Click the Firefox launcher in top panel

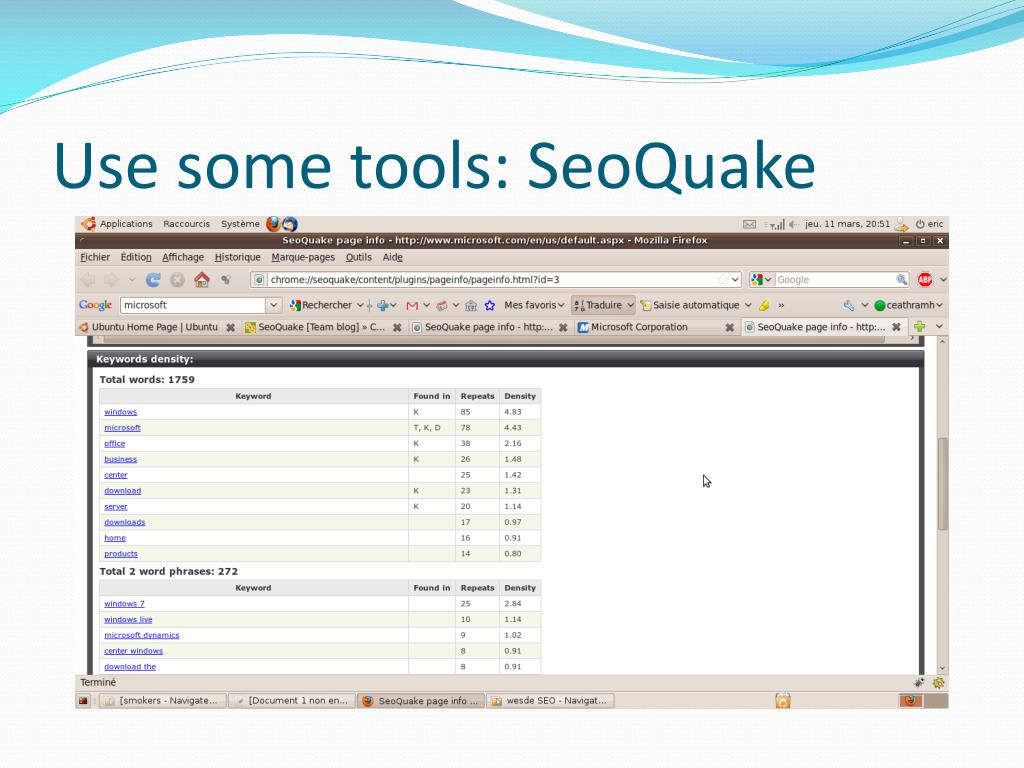click(x=273, y=224)
